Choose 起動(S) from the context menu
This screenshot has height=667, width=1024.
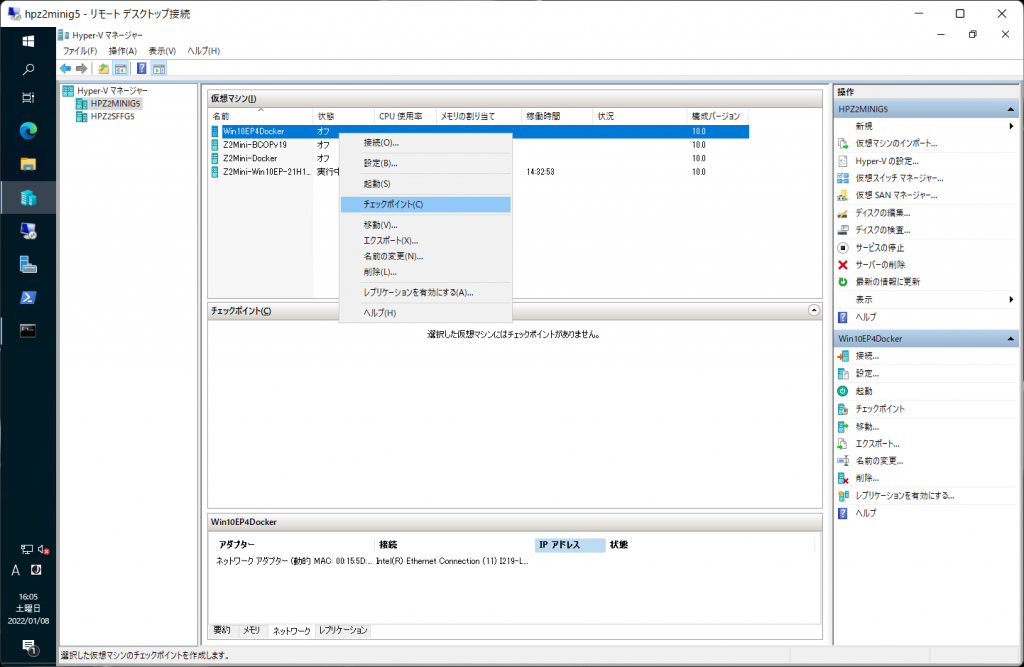[425, 184]
